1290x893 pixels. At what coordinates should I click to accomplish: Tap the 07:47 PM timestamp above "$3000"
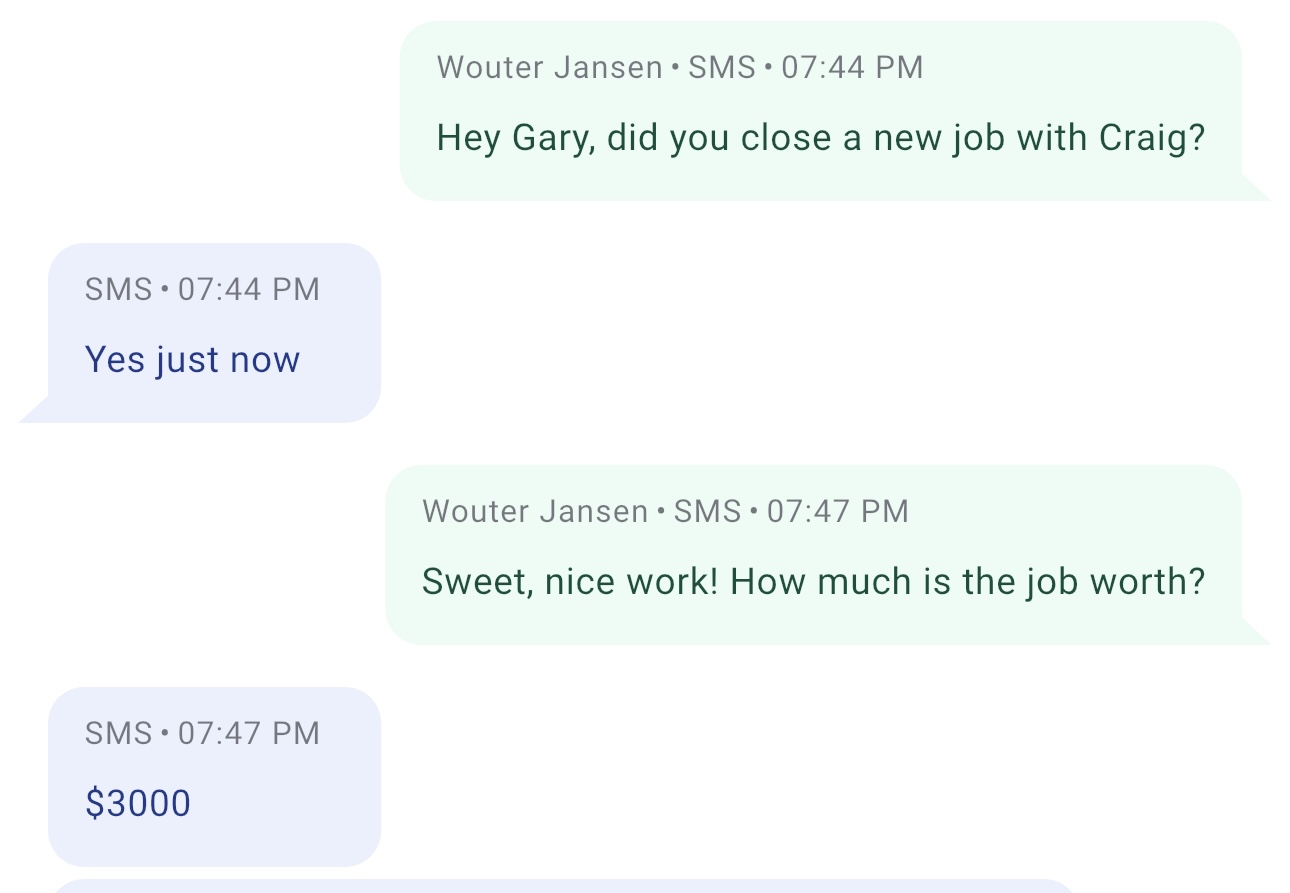248,734
